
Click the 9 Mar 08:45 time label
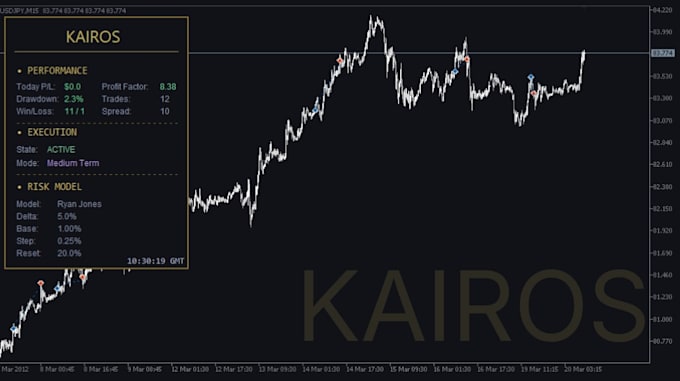click(x=144, y=369)
